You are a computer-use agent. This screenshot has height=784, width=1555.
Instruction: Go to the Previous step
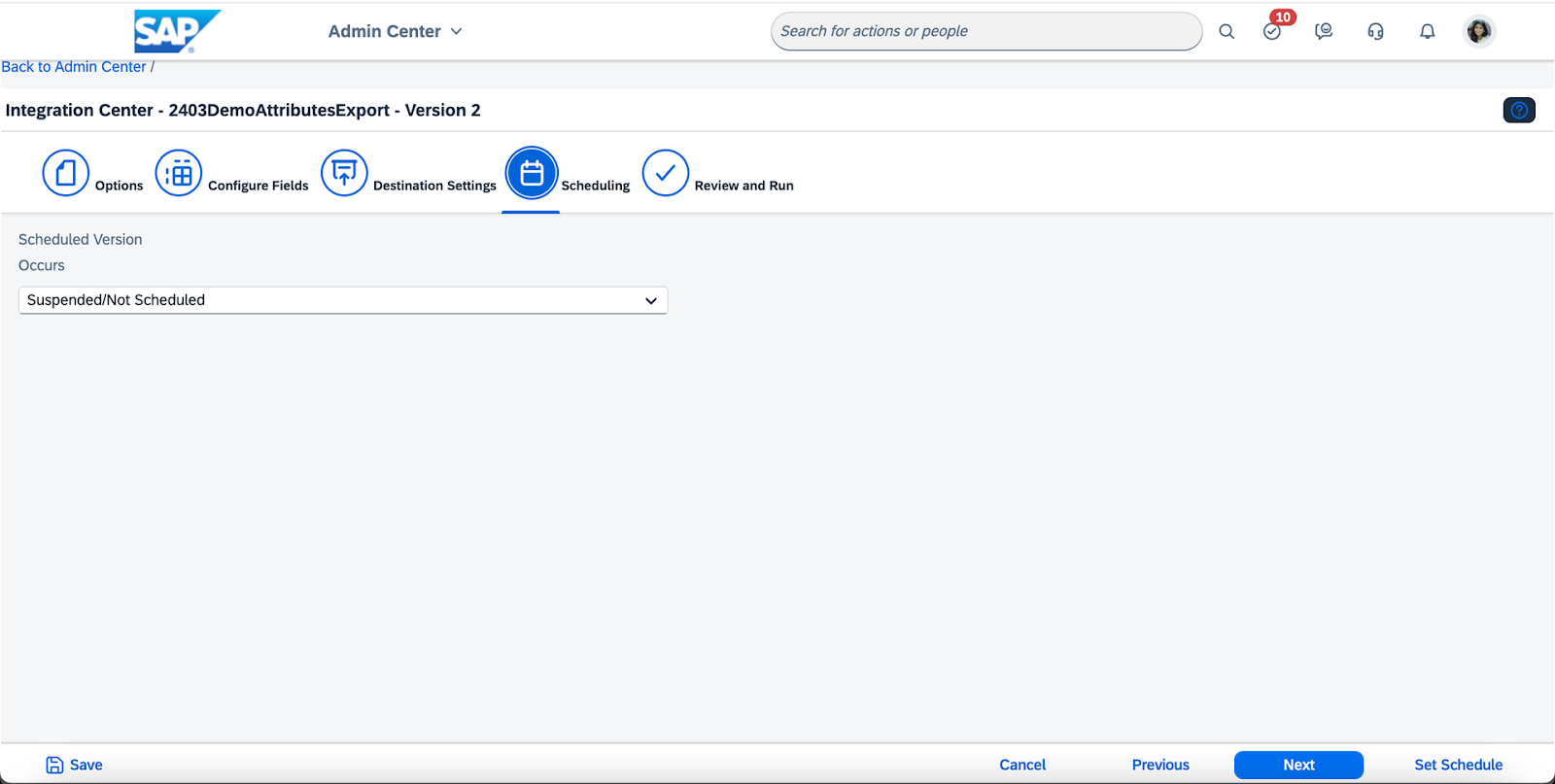click(1160, 766)
